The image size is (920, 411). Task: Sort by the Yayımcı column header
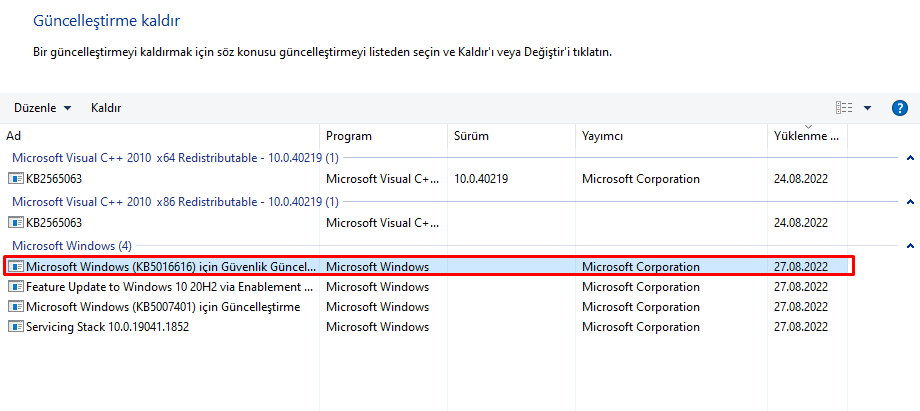click(672, 136)
